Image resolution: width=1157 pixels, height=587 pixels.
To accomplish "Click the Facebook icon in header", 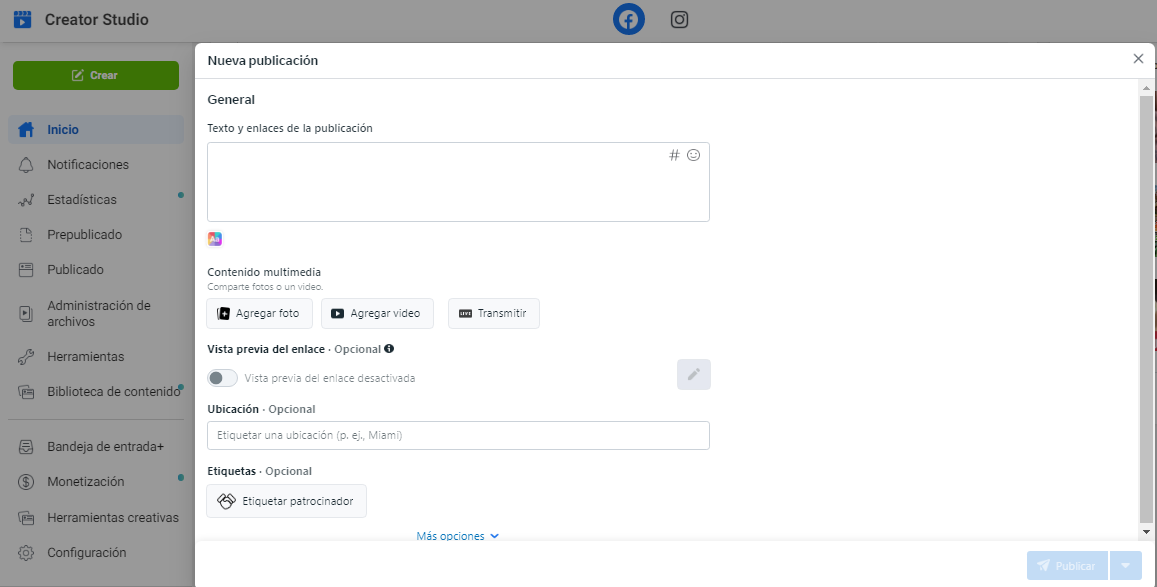I will (628, 20).
